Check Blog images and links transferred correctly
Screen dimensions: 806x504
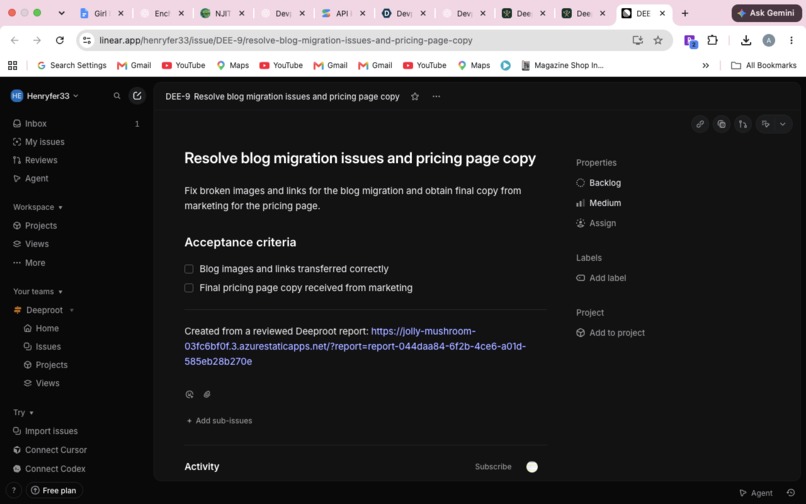(x=189, y=269)
